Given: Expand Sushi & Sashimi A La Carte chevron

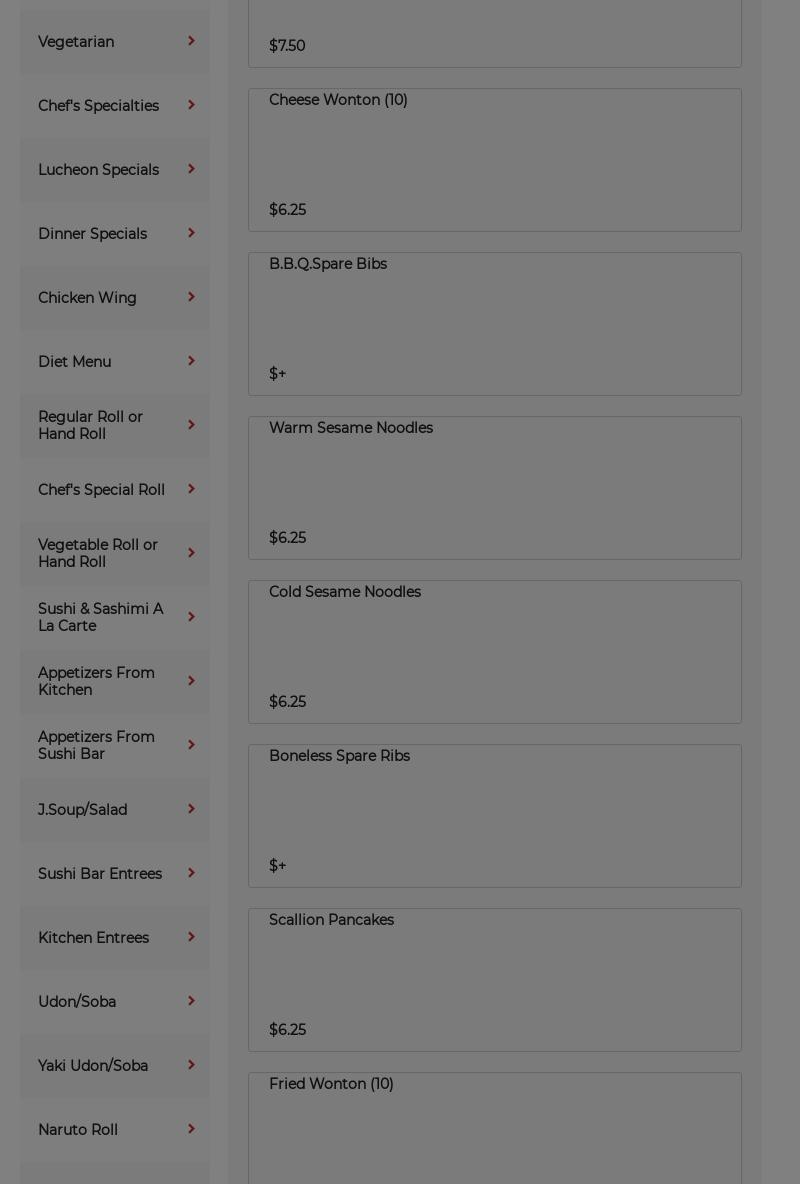Looking at the screenshot, I should point(191,617).
